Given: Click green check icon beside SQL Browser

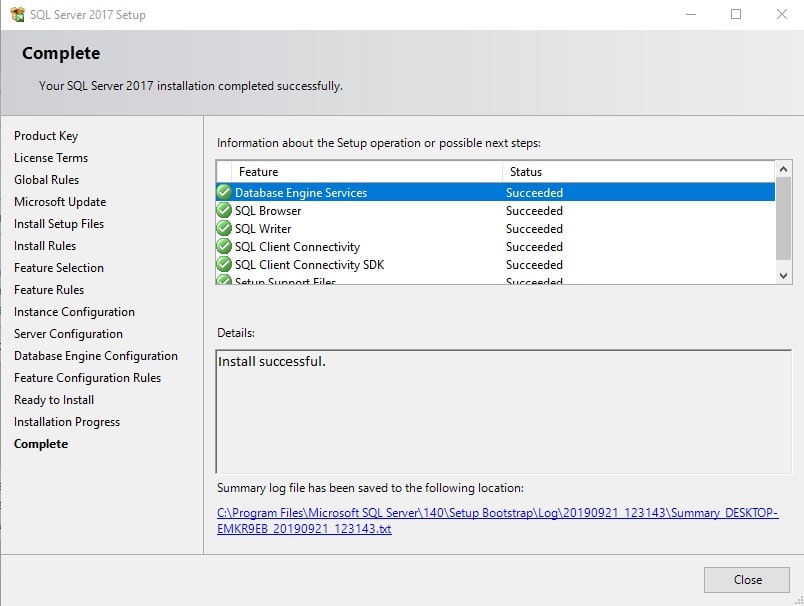Looking at the screenshot, I should coord(224,211).
